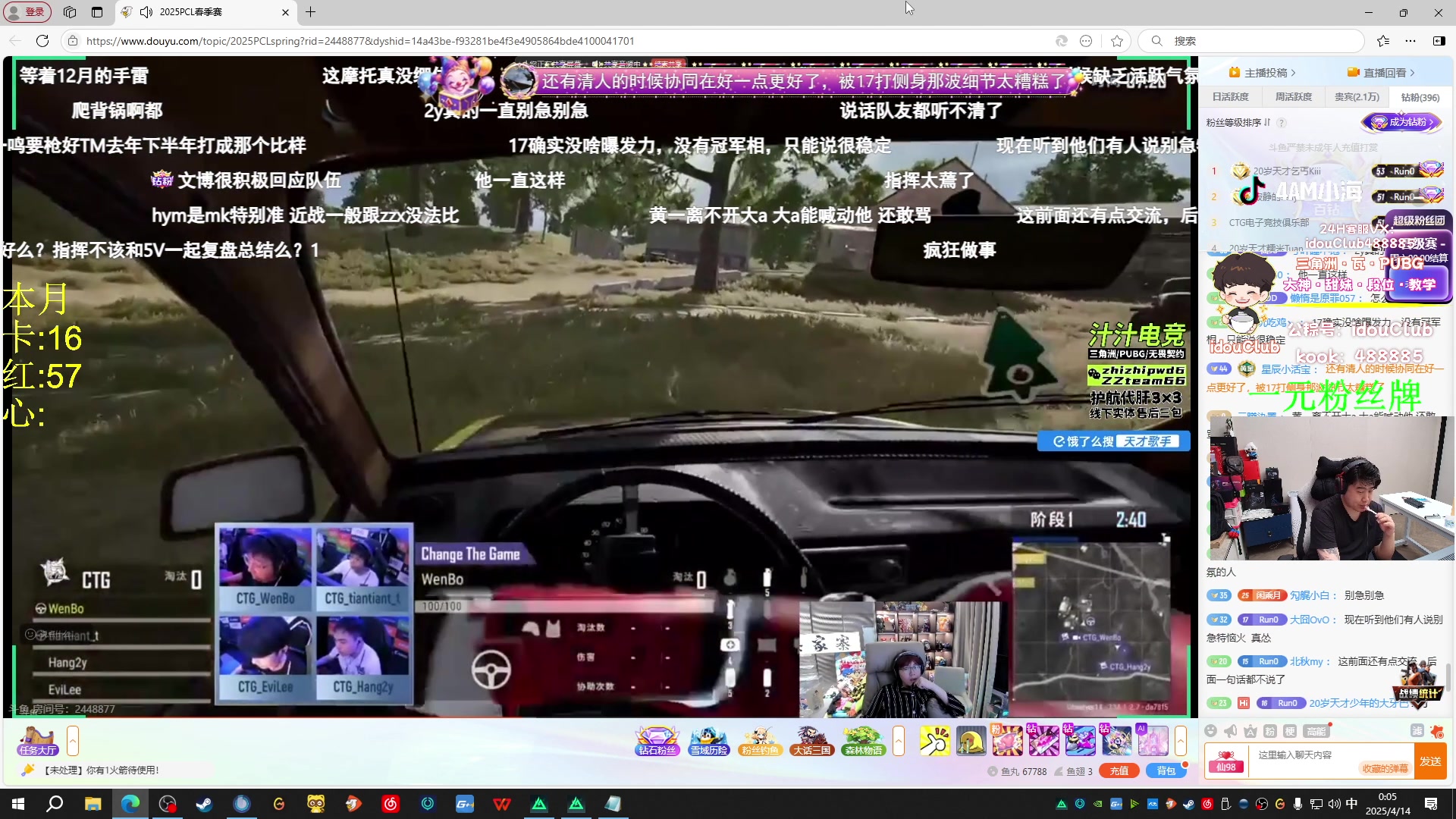Open the 任务大厅 task hall icon
The height and width of the screenshot is (819, 1456).
38,741
